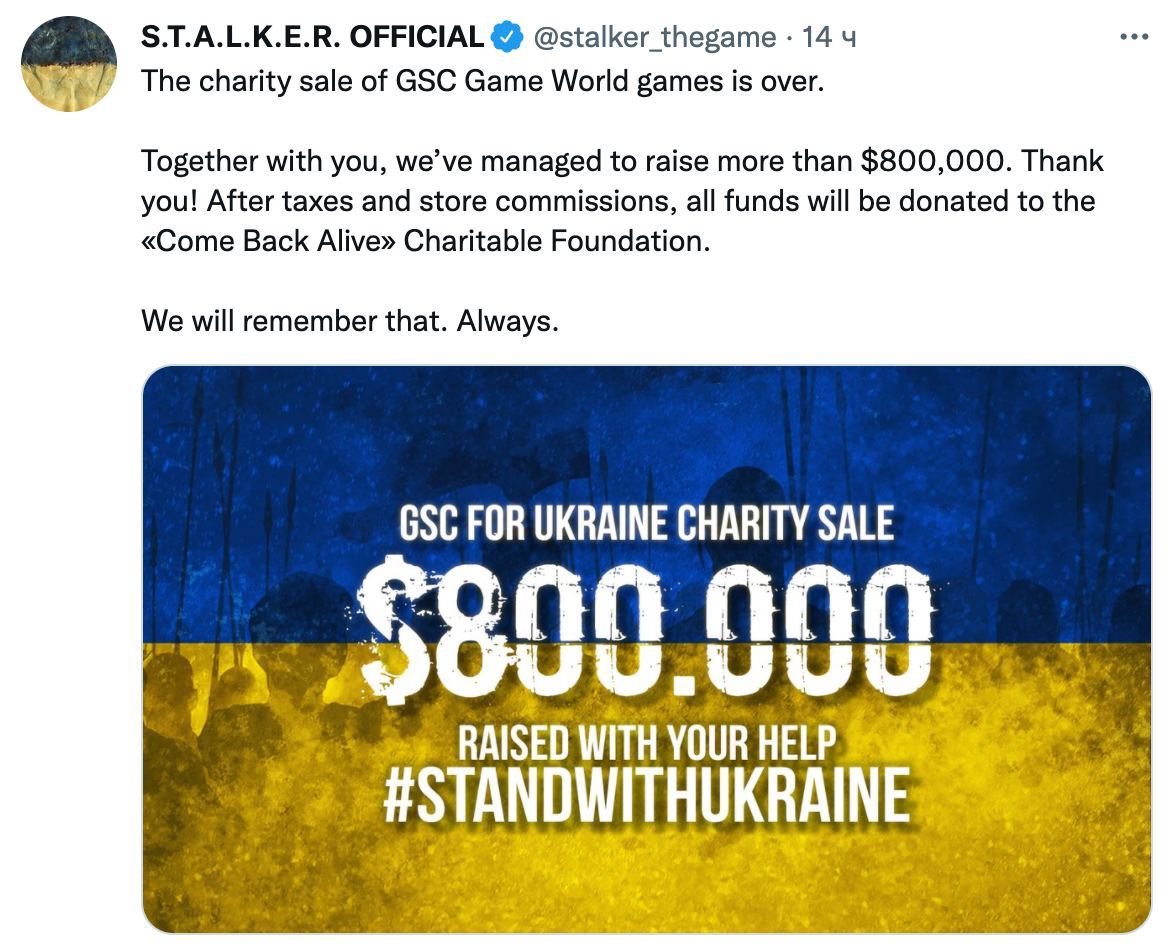Open the S.T.A.L.K.E.R. OFFICIAL profile name
The width and height of the screenshot is (1168, 952).
click(312, 37)
